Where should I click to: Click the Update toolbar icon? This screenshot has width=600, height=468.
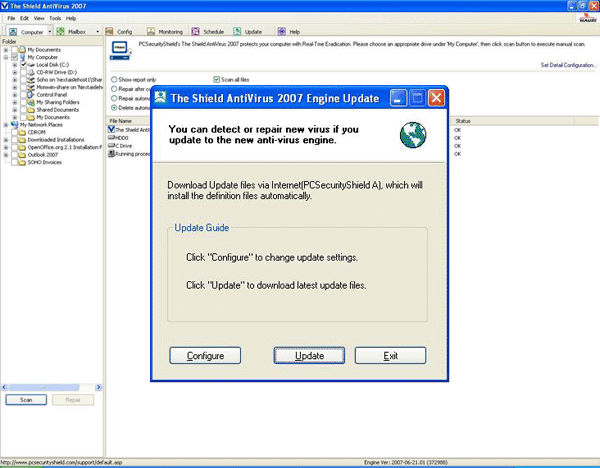point(237,31)
